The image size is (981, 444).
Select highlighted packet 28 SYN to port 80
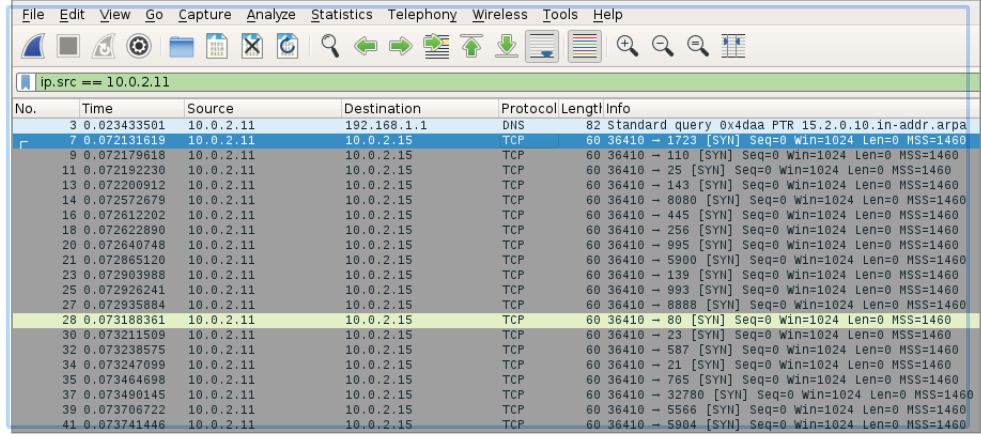(496, 320)
